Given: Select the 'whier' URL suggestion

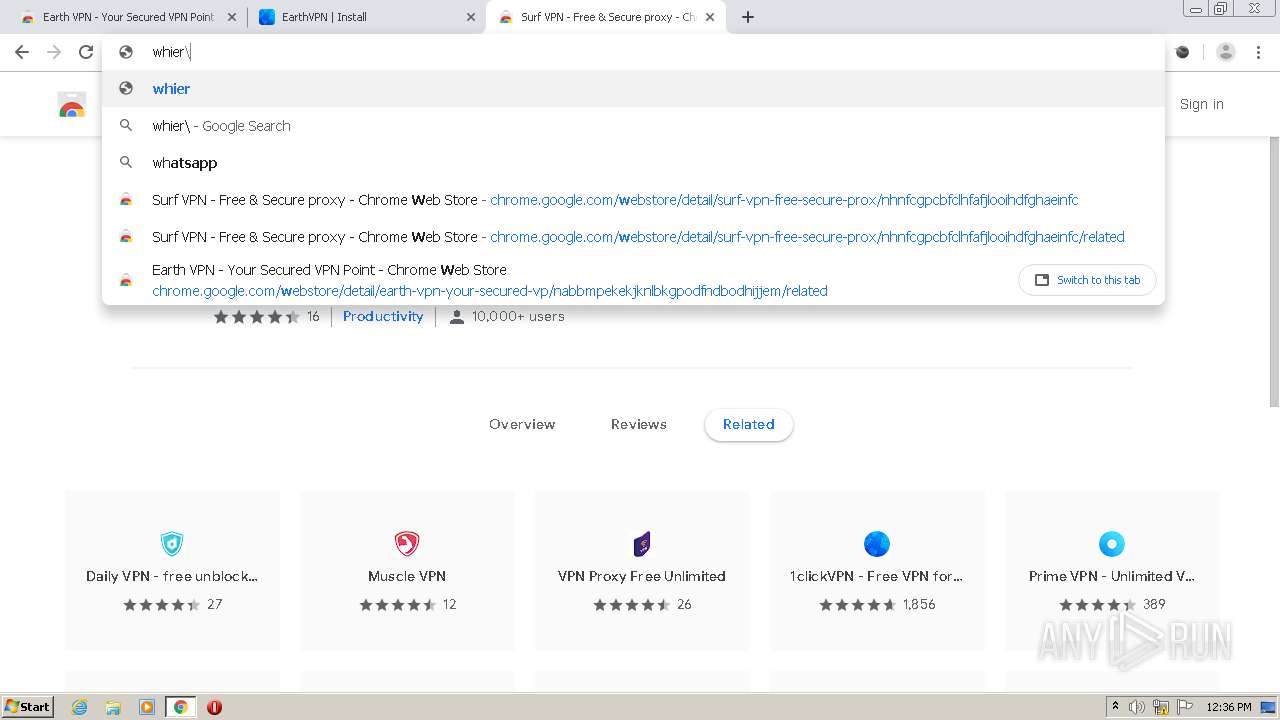Looking at the screenshot, I should pos(633,88).
